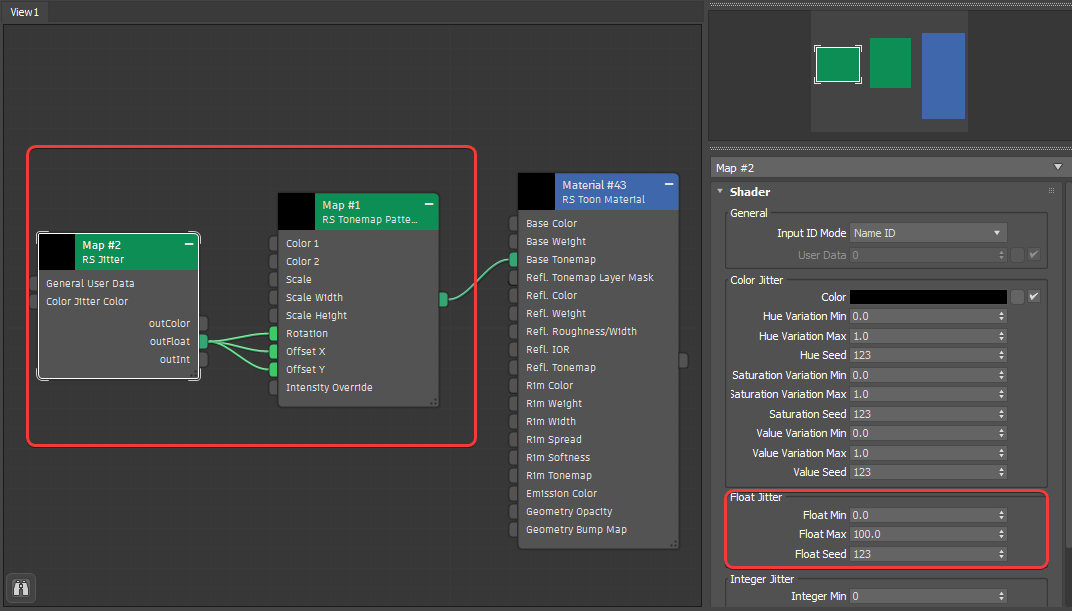
Task: Click the Base Weight label
Action: [556, 241]
